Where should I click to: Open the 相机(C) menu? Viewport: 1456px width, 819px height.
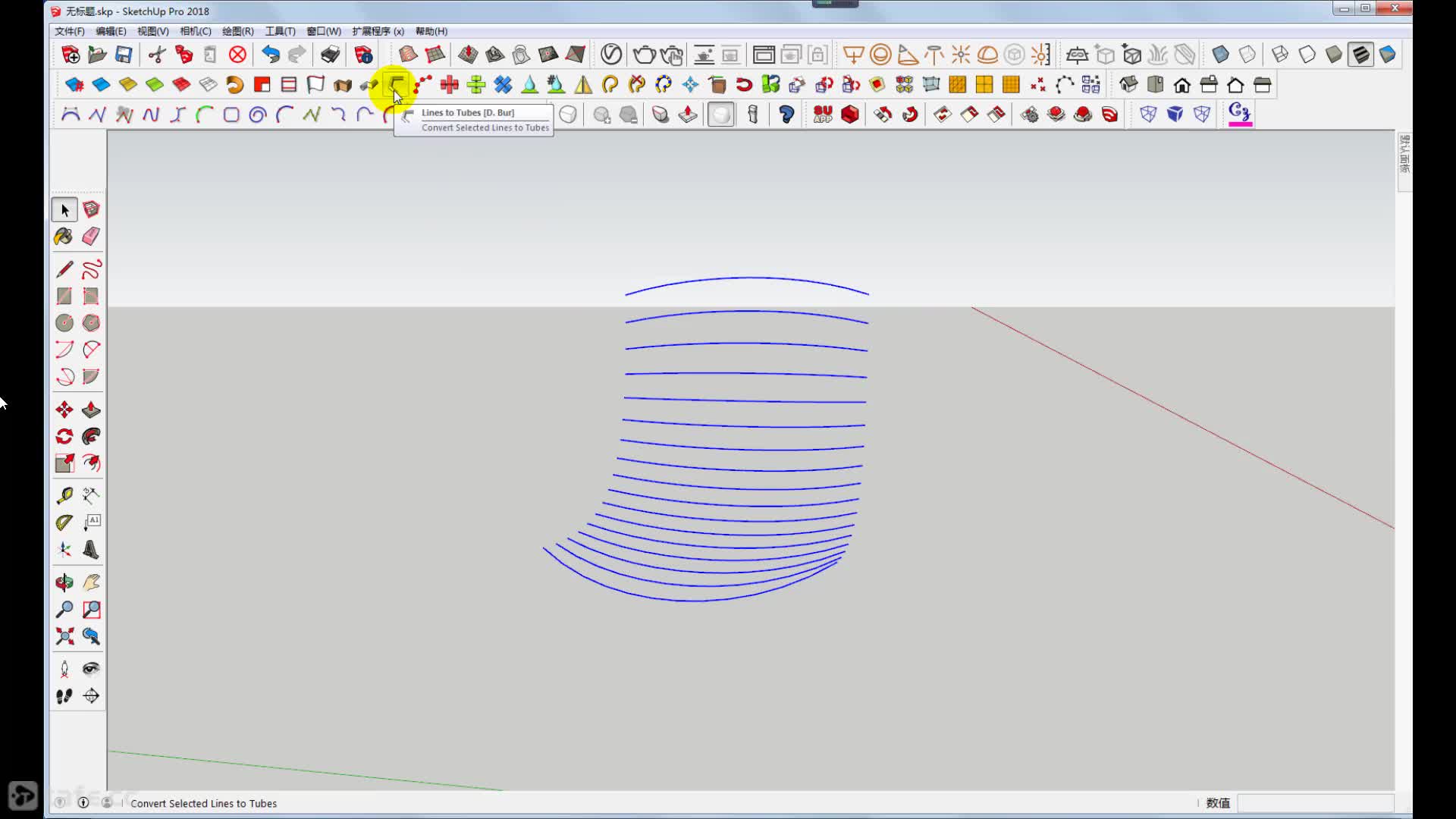[195, 31]
